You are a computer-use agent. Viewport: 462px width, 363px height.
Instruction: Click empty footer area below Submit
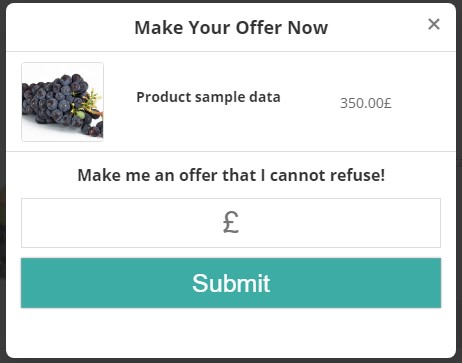(x=231, y=332)
